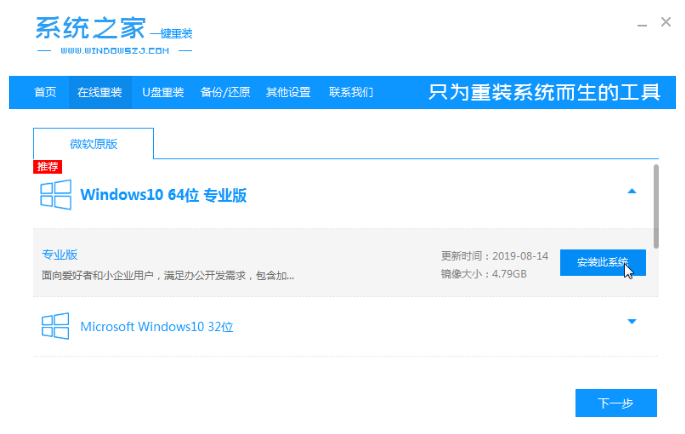
Task: Click the 下一步 button
Action: pos(616,403)
